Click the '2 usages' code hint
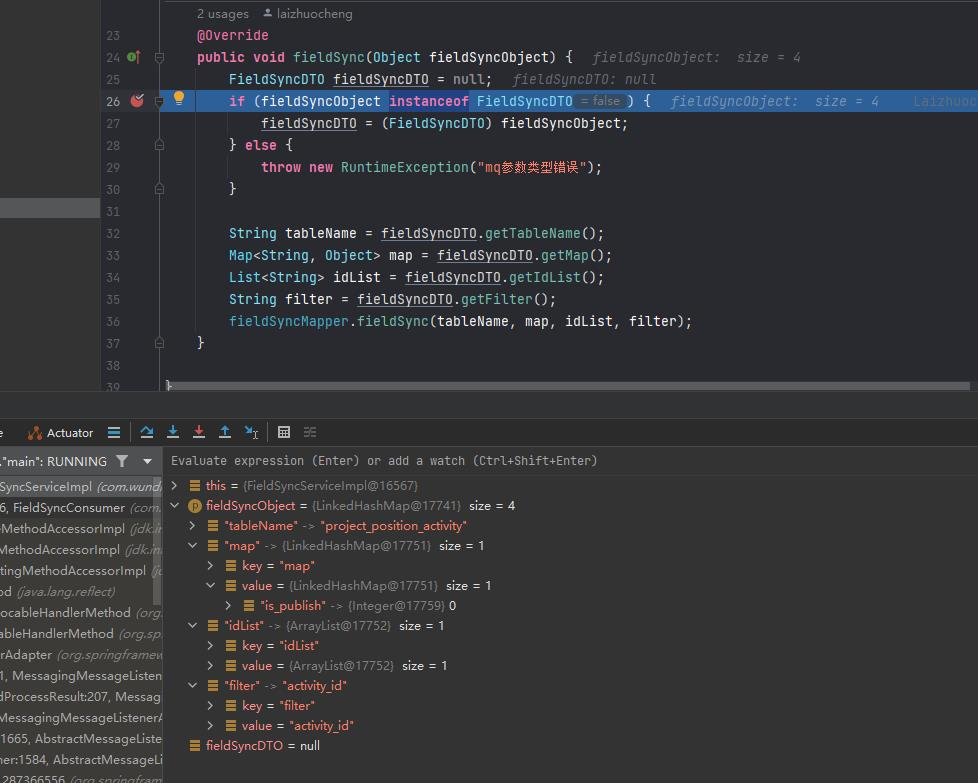 pyautogui.click(x=223, y=14)
